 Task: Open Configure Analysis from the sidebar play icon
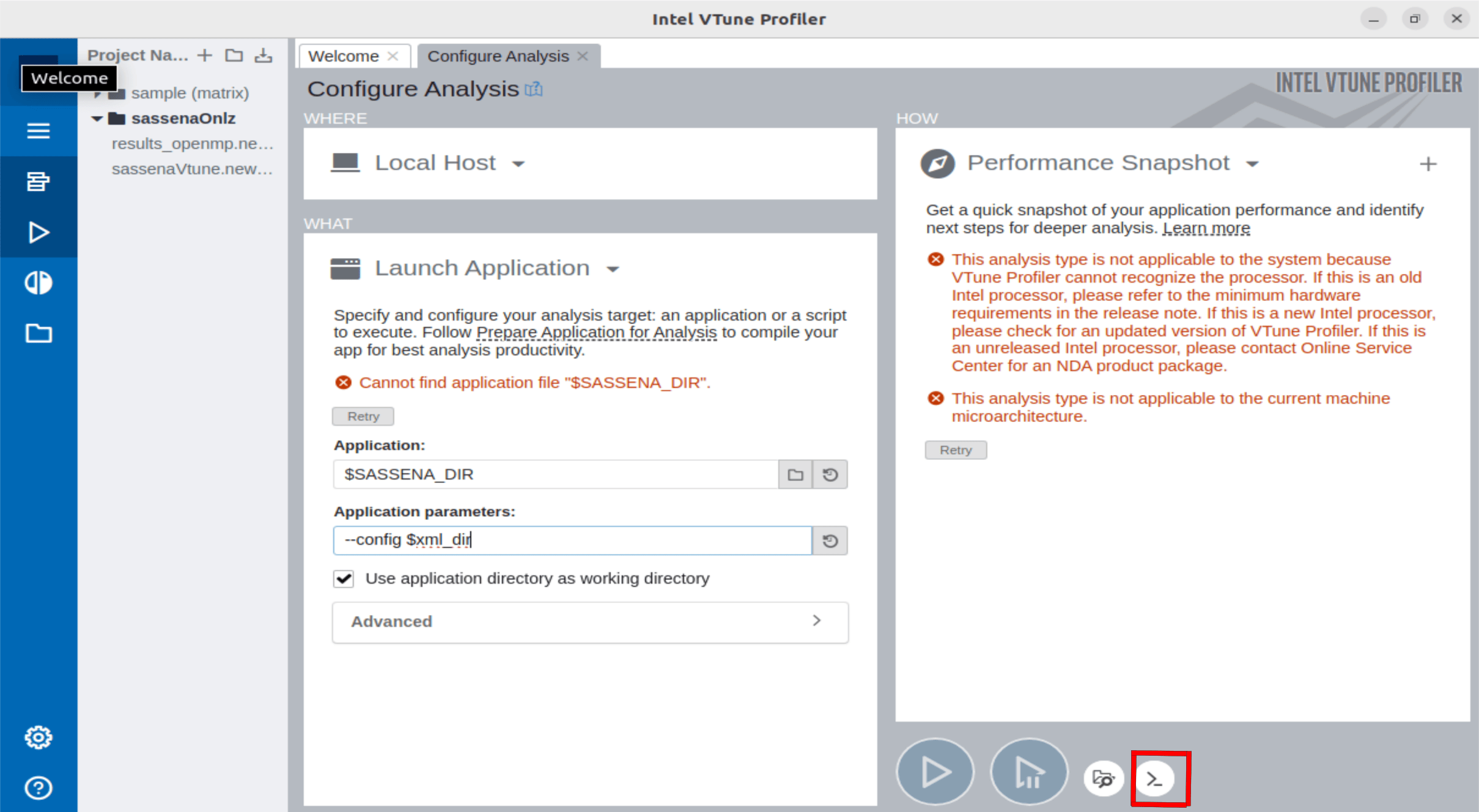pos(38,232)
